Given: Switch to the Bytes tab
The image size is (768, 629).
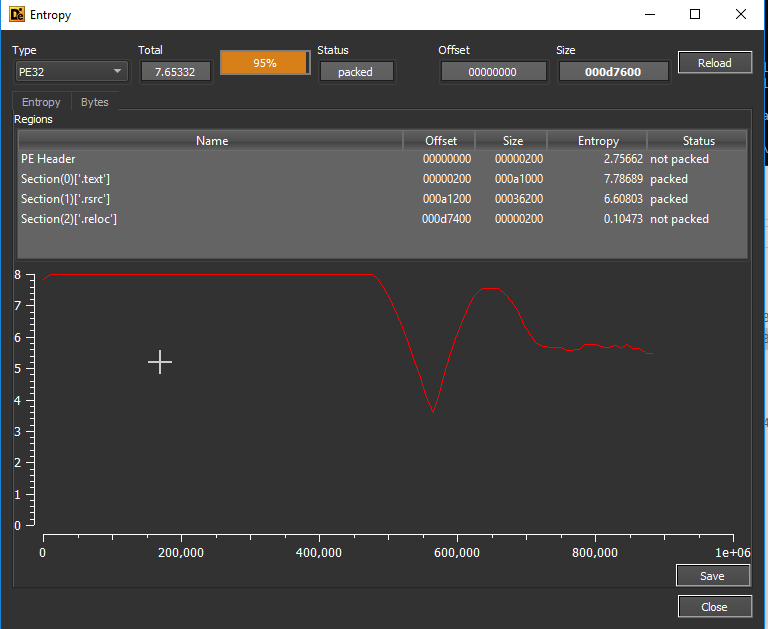Looking at the screenshot, I should [x=95, y=102].
